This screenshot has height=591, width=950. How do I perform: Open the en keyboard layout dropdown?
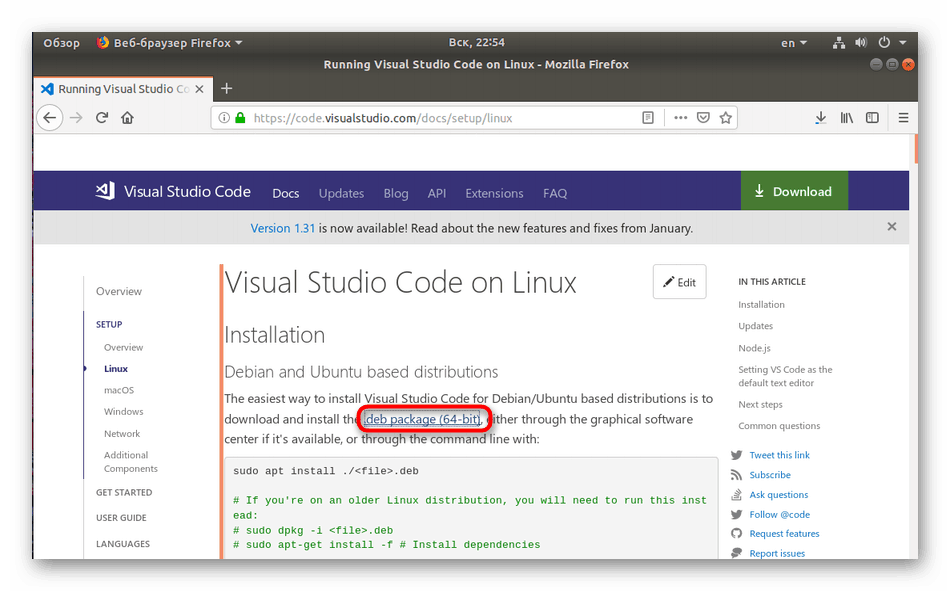pos(794,43)
